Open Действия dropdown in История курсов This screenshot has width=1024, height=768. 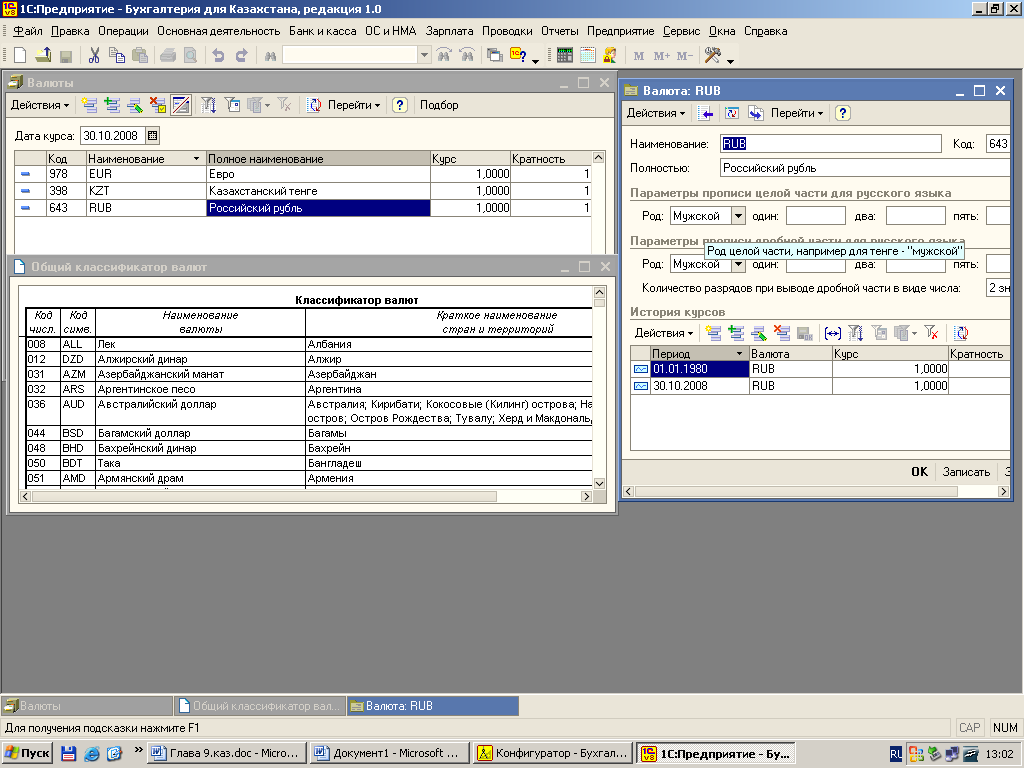click(664, 333)
